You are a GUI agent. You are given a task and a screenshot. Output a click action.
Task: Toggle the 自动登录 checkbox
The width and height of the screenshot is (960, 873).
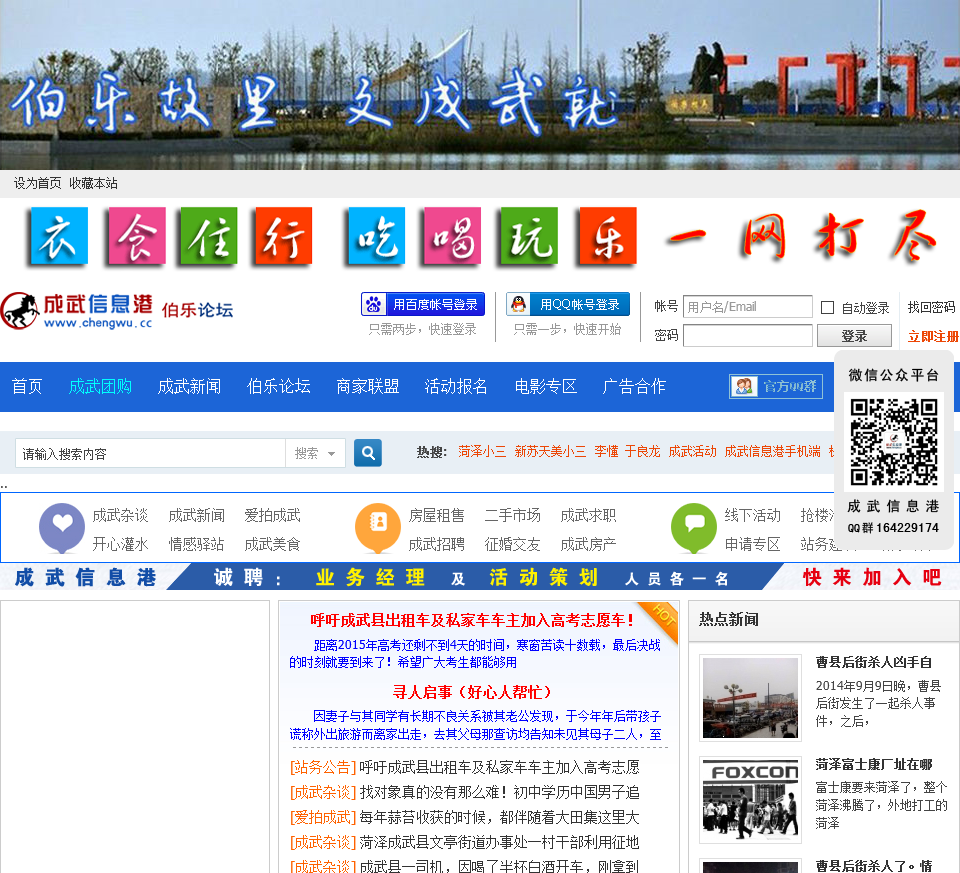click(x=827, y=307)
